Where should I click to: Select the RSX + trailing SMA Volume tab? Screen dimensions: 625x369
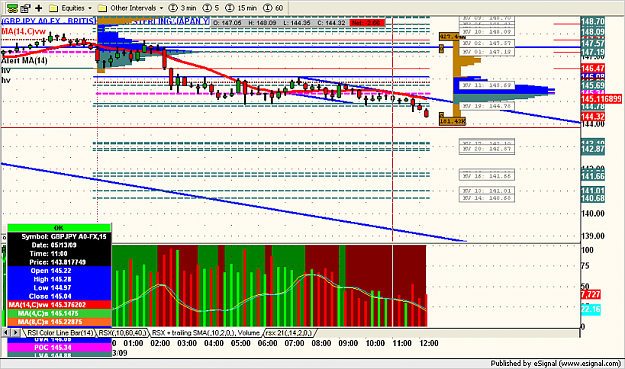pos(206,333)
